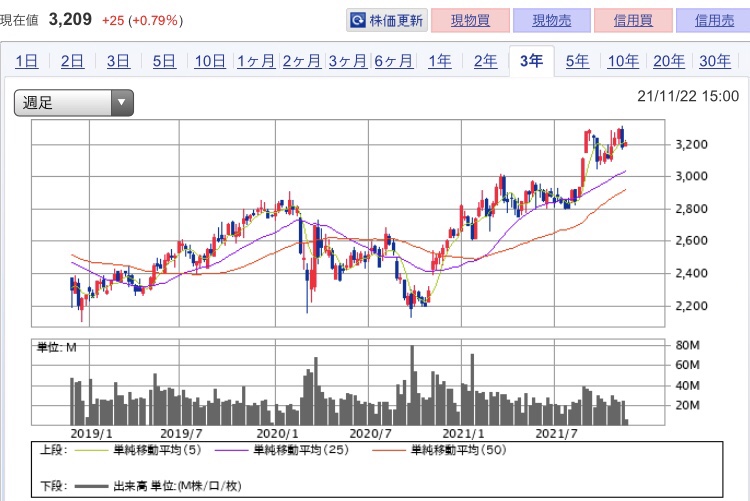Switch chart to 3日 range
Screen dimensions: 750x501
(x=118, y=61)
